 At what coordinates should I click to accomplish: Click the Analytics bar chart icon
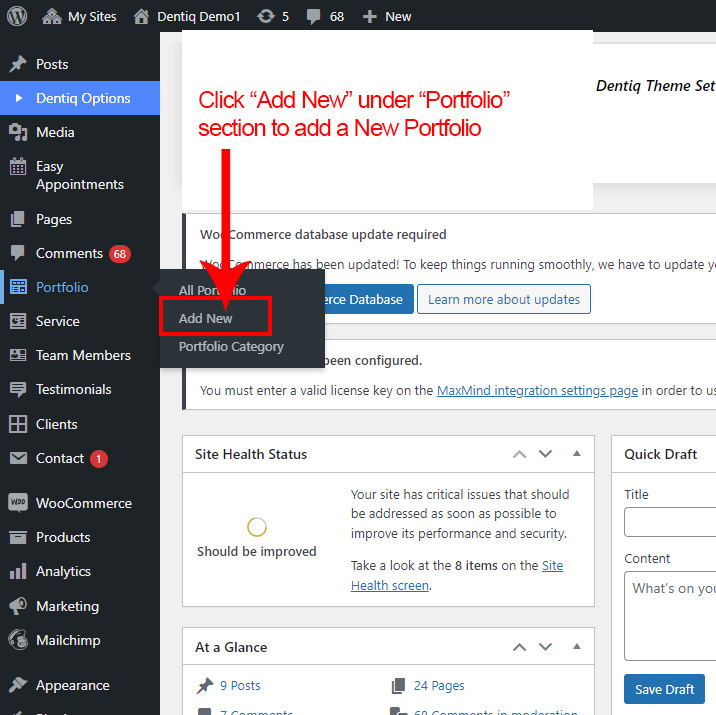tap(18, 572)
